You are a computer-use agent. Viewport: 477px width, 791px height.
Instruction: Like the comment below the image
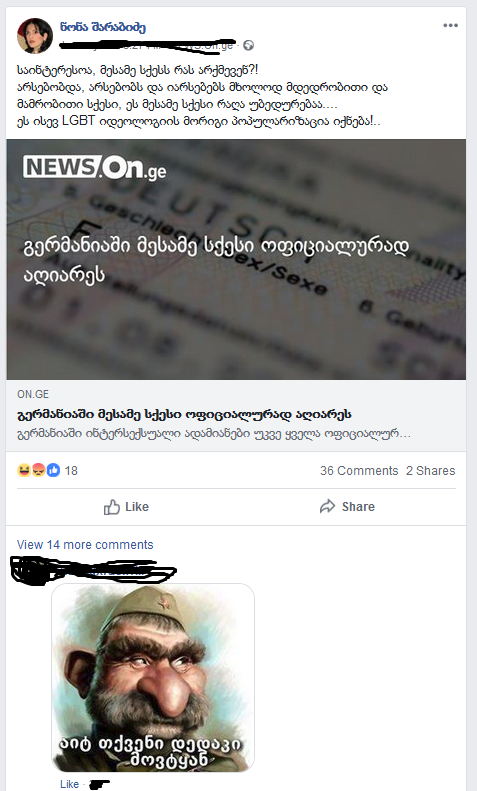click(x=69, y=784)
